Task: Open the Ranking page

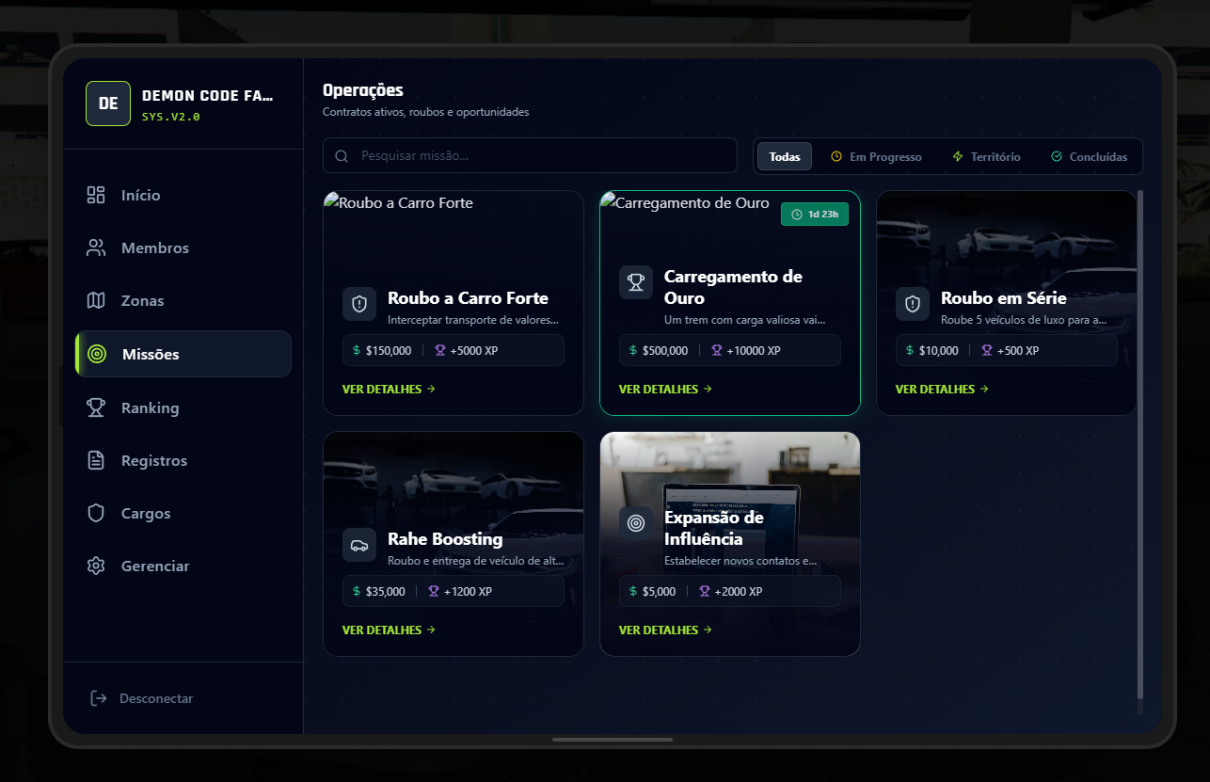Action: pyautogui.click(x=183, y=408)
